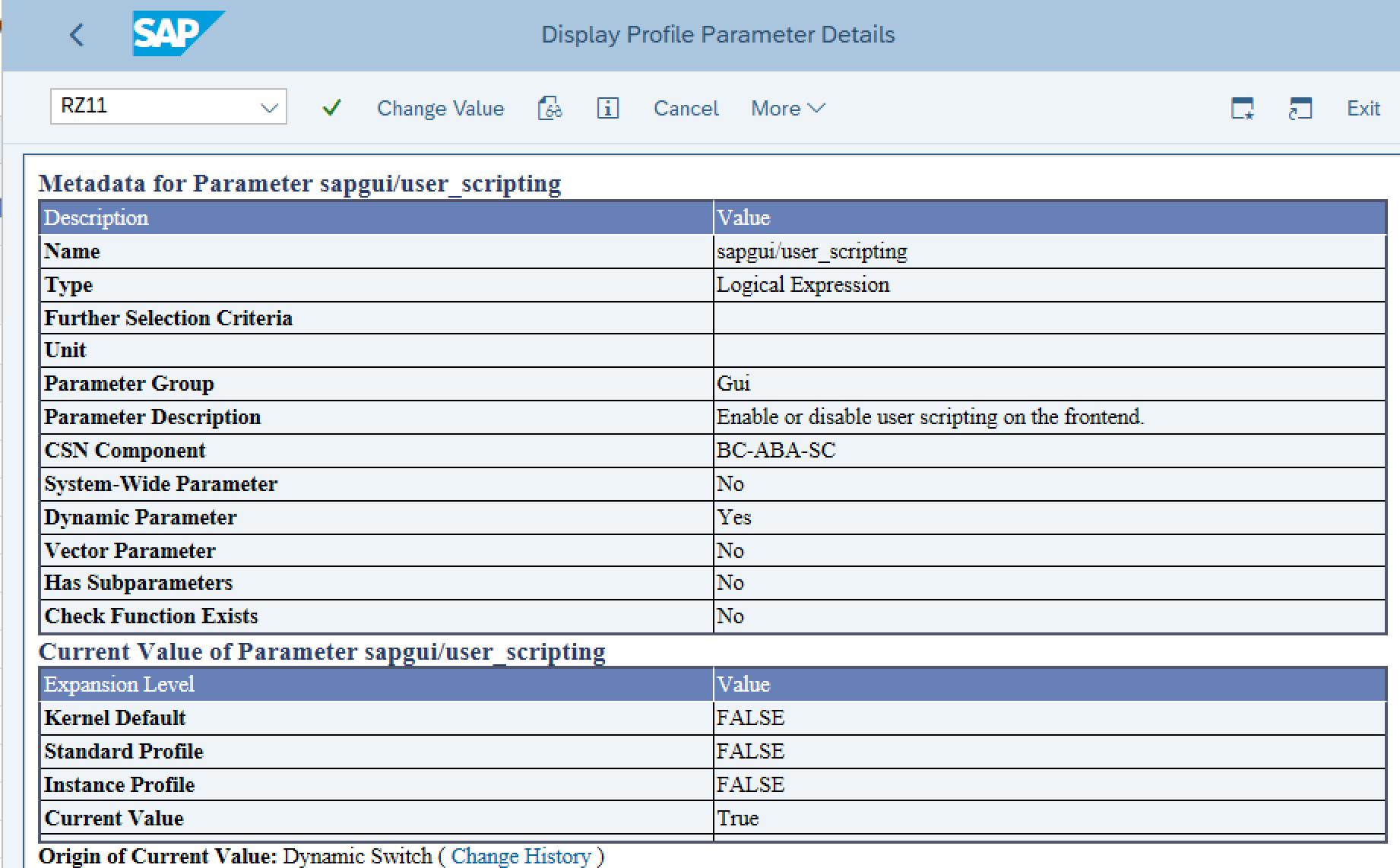Select the 'Yes' value for Dynamic Parameter
1400x868 pixels.
[x=734, y=517]
